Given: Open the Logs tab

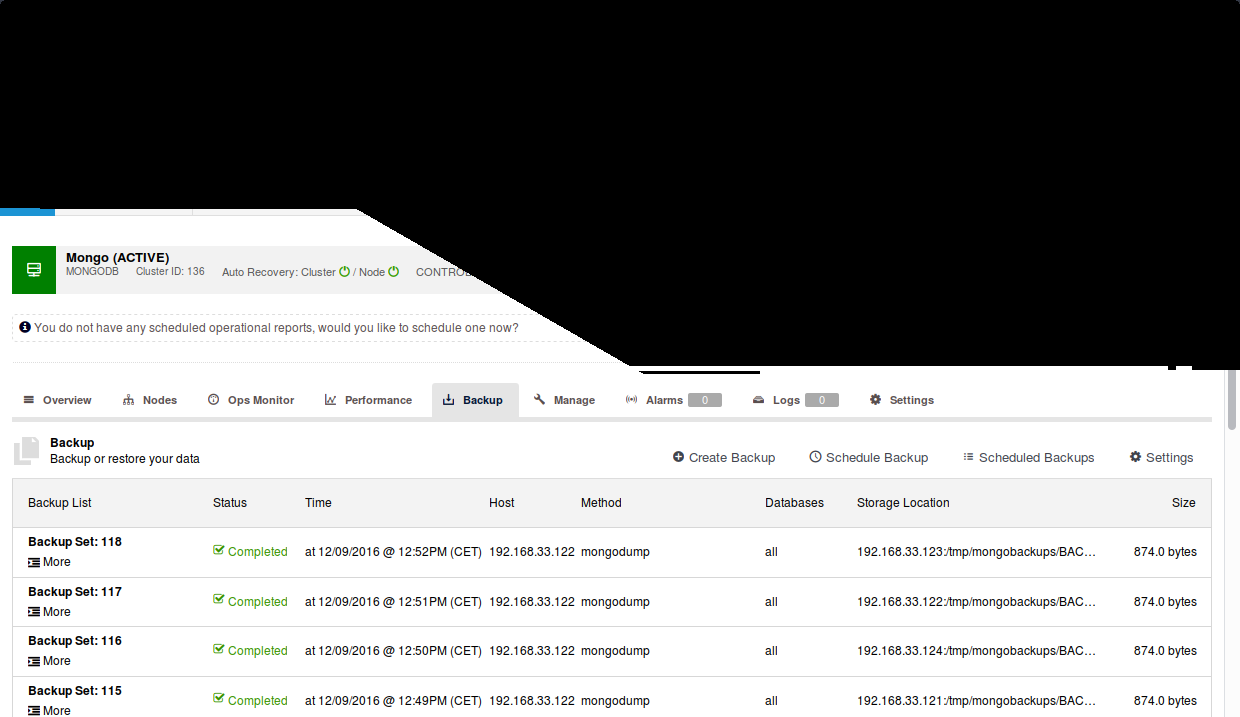Looking at the screenshot, I should click(795, 400).
